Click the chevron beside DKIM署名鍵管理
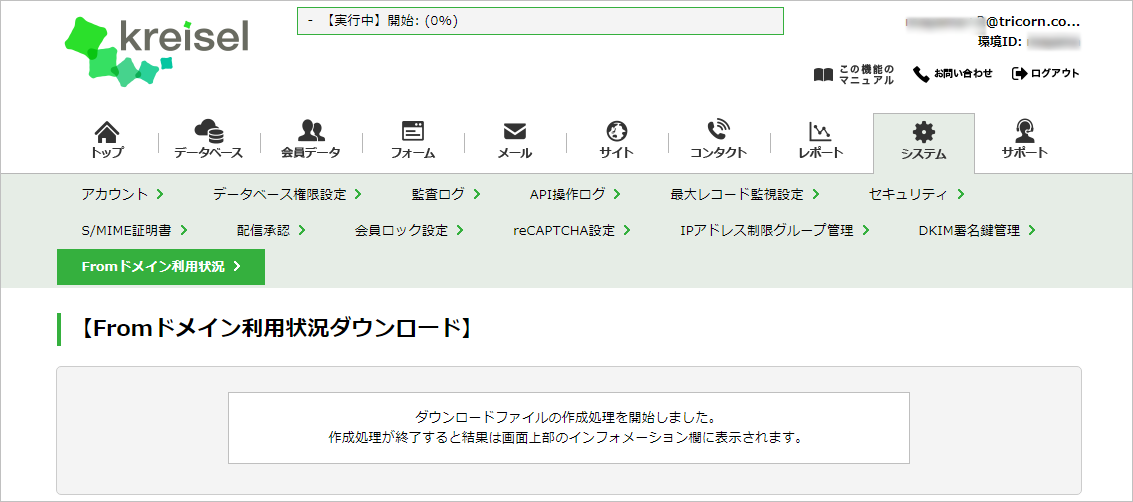Image resolution: width=1133 pixels, height=502 pixels. tap(1032, 230)
